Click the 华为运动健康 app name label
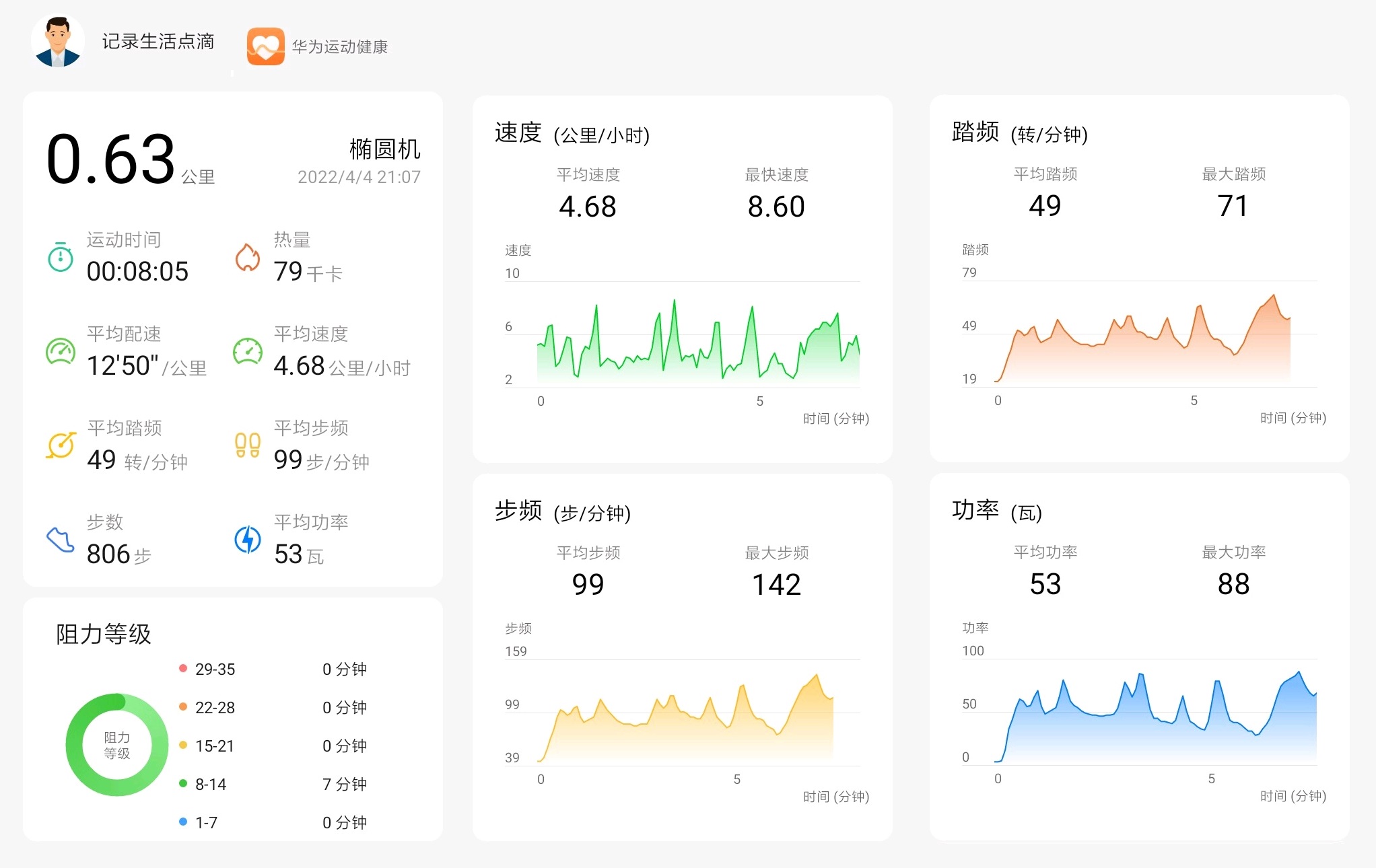Image resolution: width=1376 pixels, height=868 pixels. 339,47
